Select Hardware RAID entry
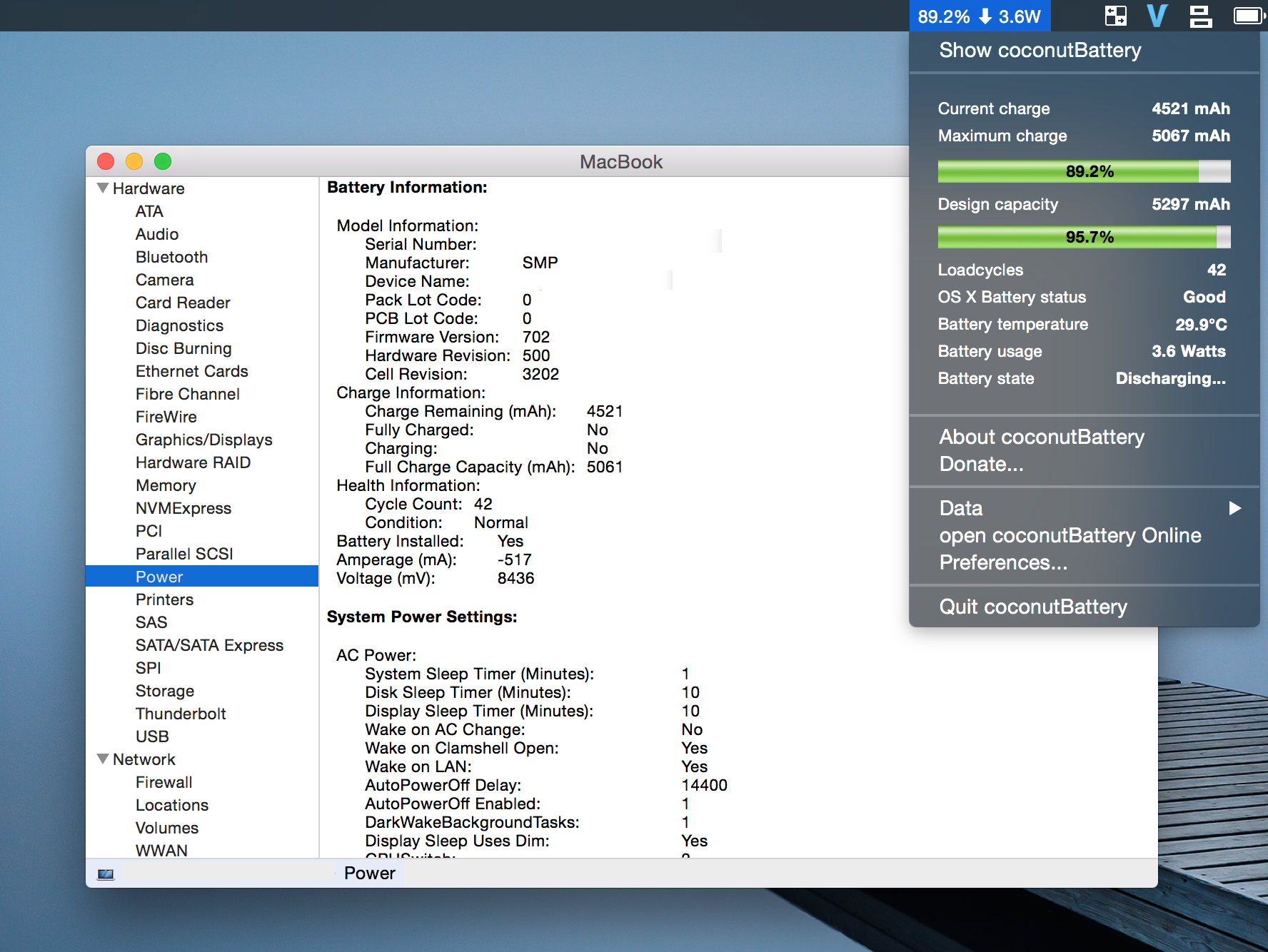Viewport: 1268px width, 952px height. pyautogui.click(x=193, y=462)
